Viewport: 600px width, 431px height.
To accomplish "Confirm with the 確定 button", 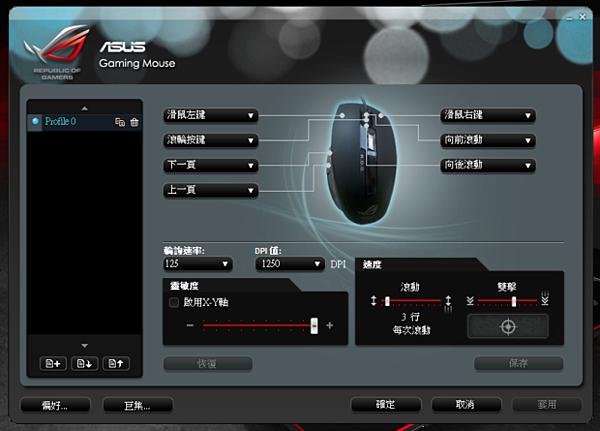I will click(386, 405).
